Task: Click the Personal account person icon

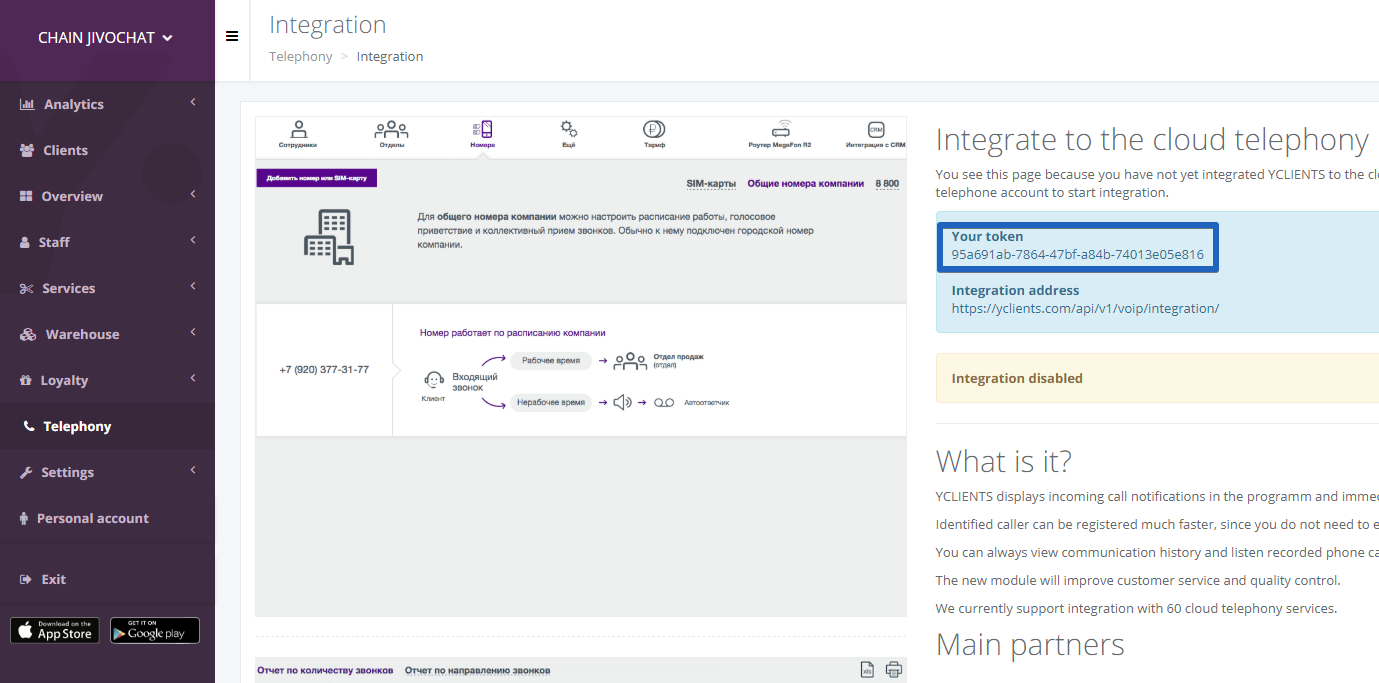Action: pos(24,518)
